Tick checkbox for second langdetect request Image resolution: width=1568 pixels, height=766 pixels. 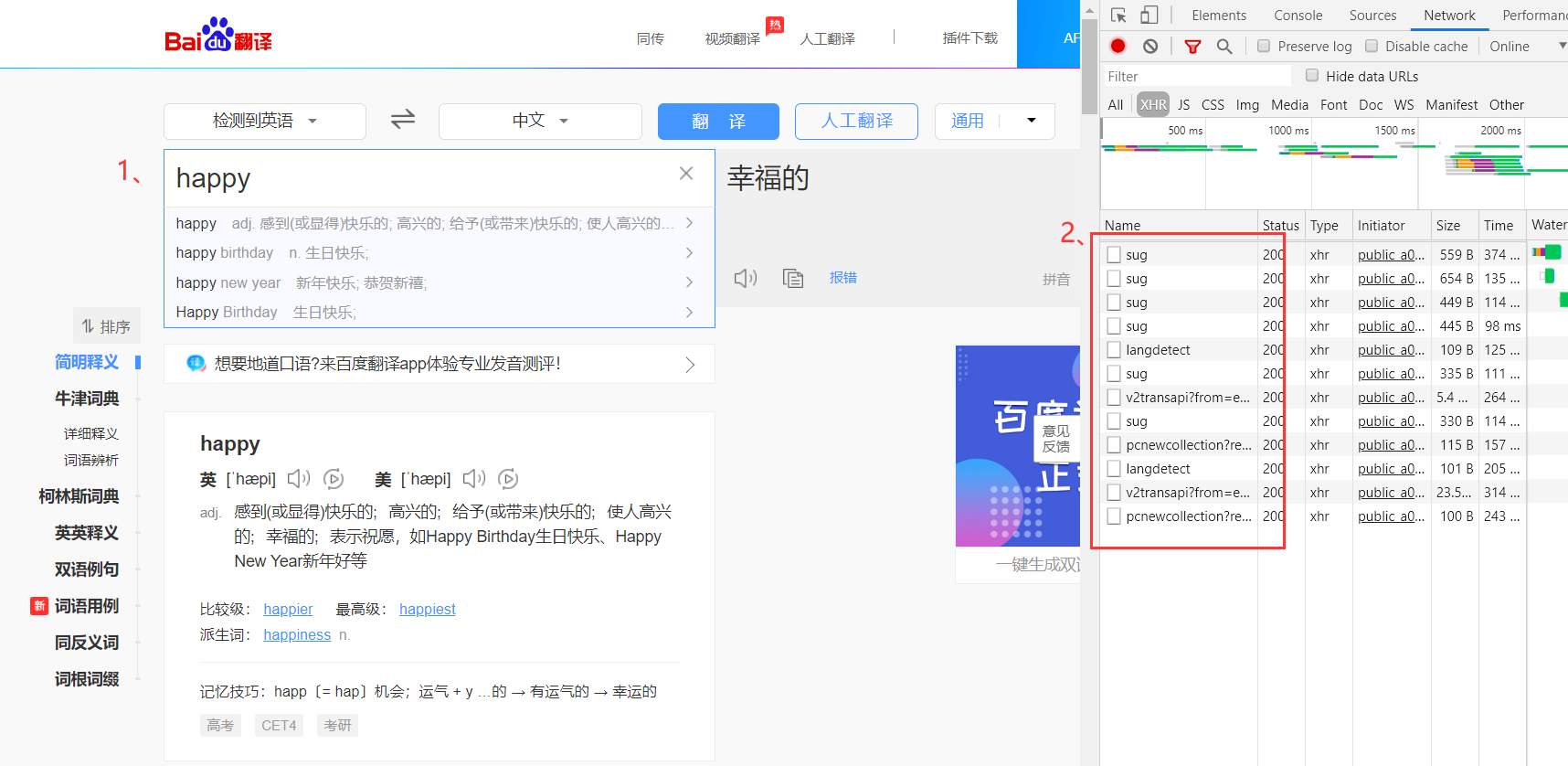tap(1114, 468)
